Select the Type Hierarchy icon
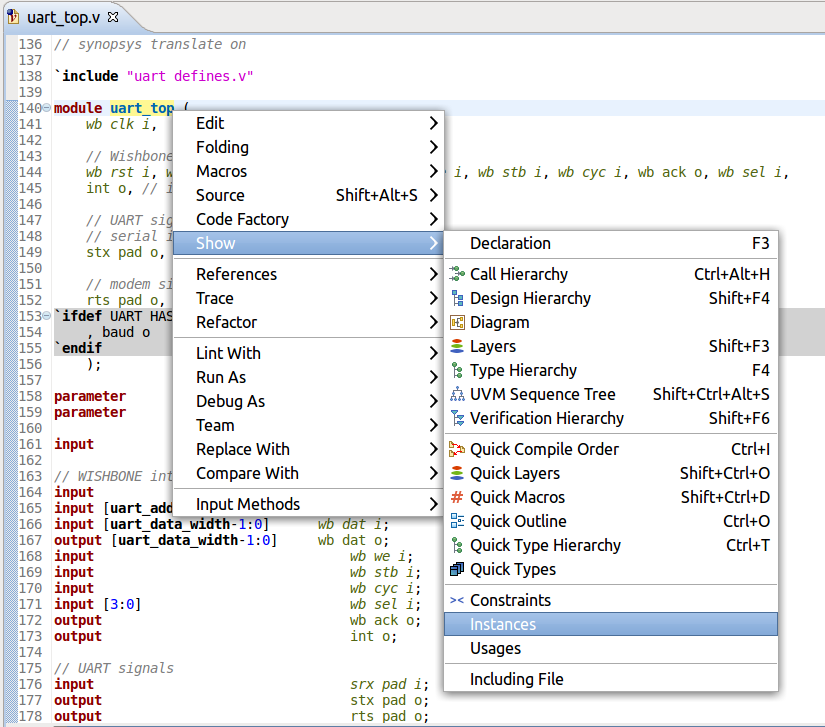Screen dimensions: 825x727 click(458, 370)
